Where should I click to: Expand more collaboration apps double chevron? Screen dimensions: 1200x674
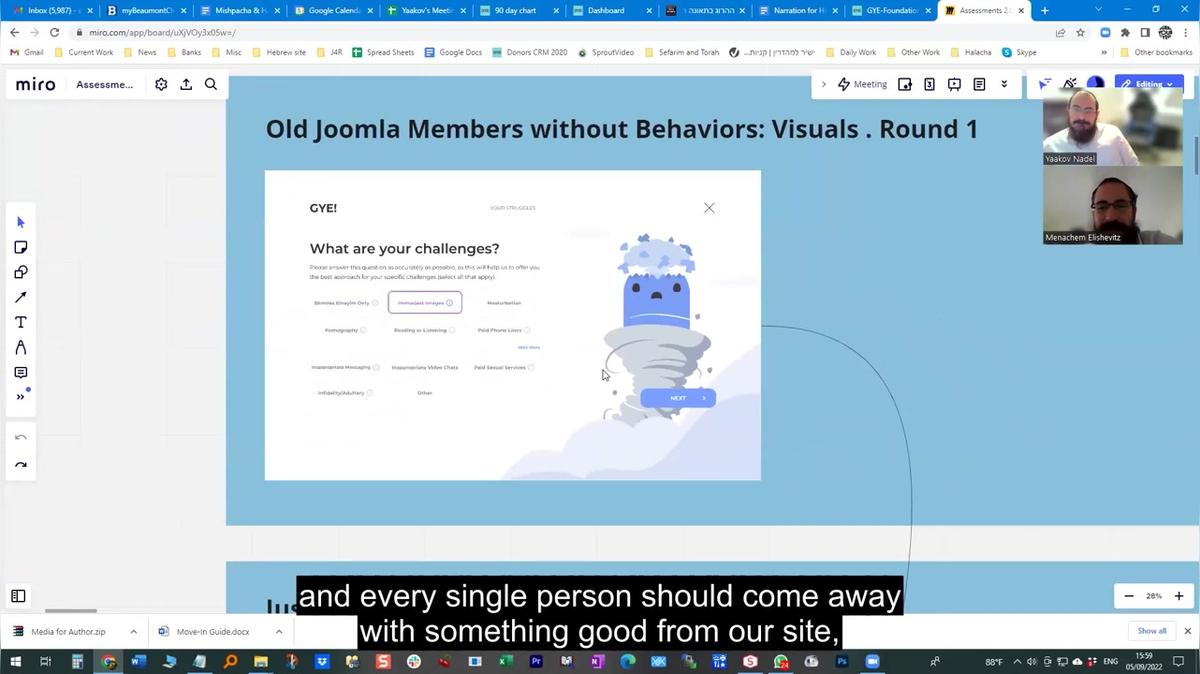click(x=1004, y=85)
